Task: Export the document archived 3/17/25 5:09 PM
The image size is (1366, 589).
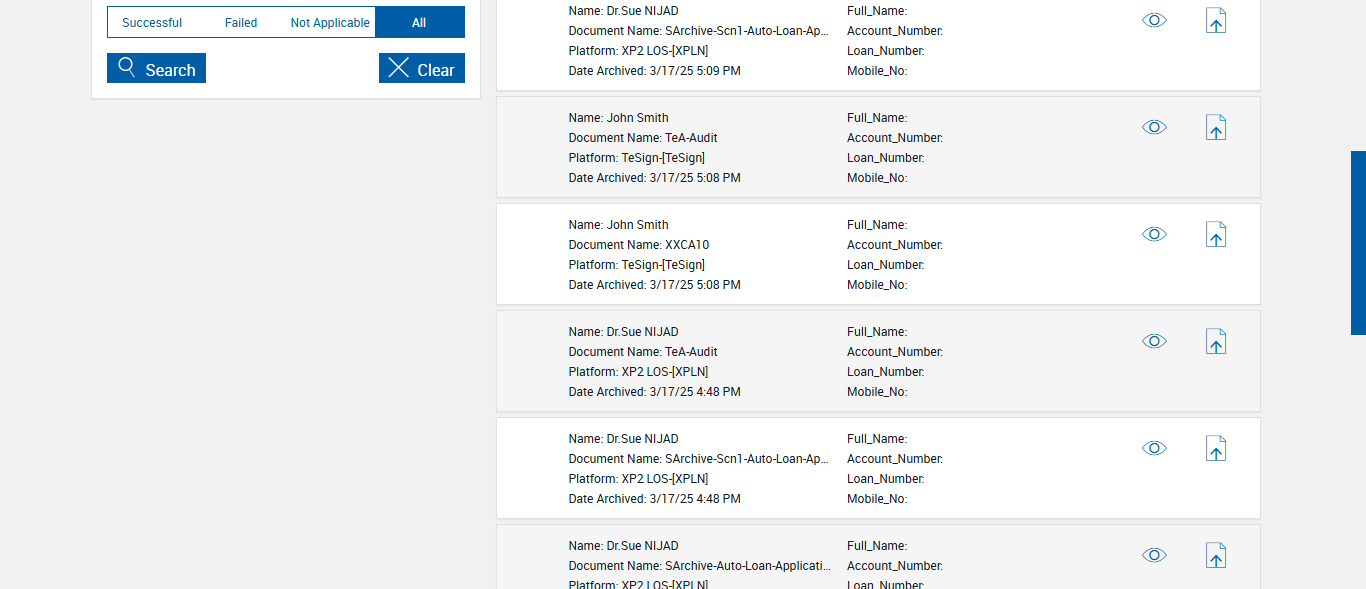Action: click(1215, 21)
